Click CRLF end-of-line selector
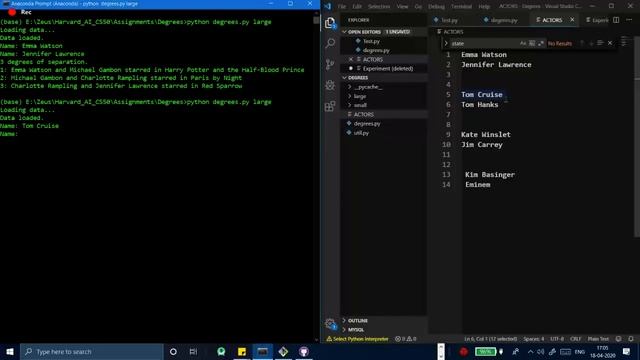640x360 pixels. [576, 339]
